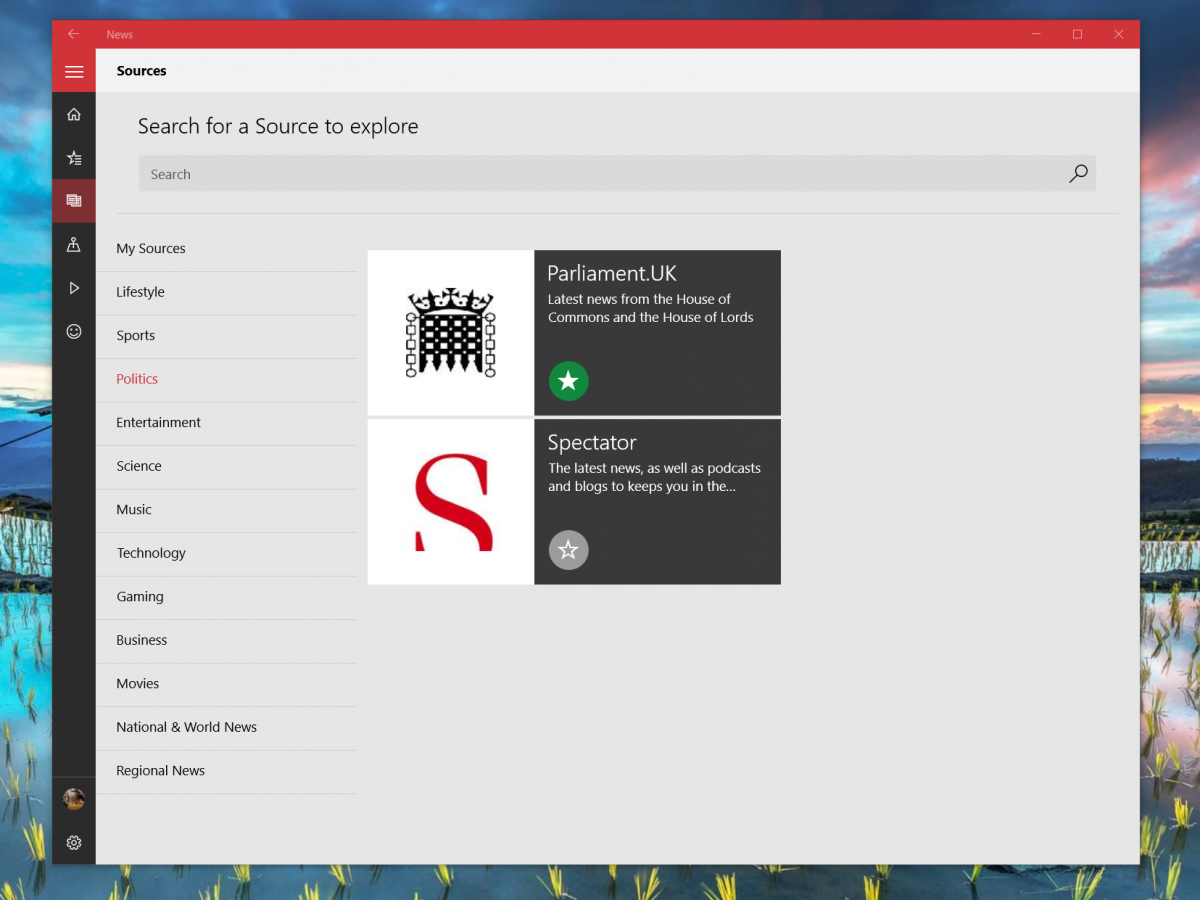Open Settings with the gear icon
This screenshot has width=1200, height=900.
[x=74, y=843]
